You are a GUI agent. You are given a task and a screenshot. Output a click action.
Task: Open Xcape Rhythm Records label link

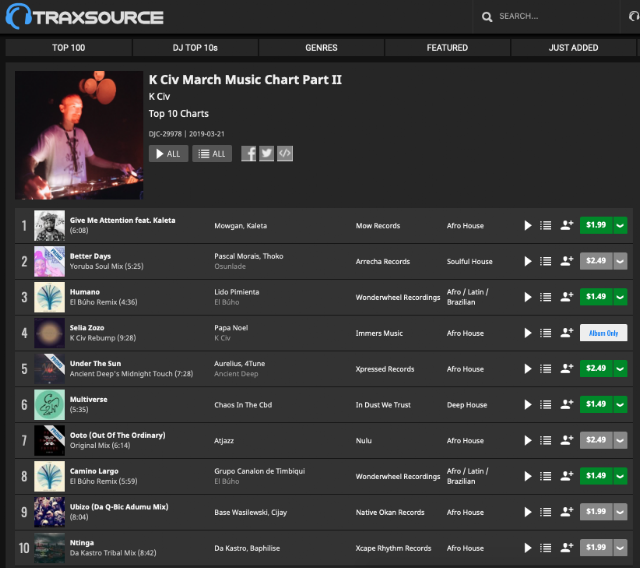click(x=393, y=548)
